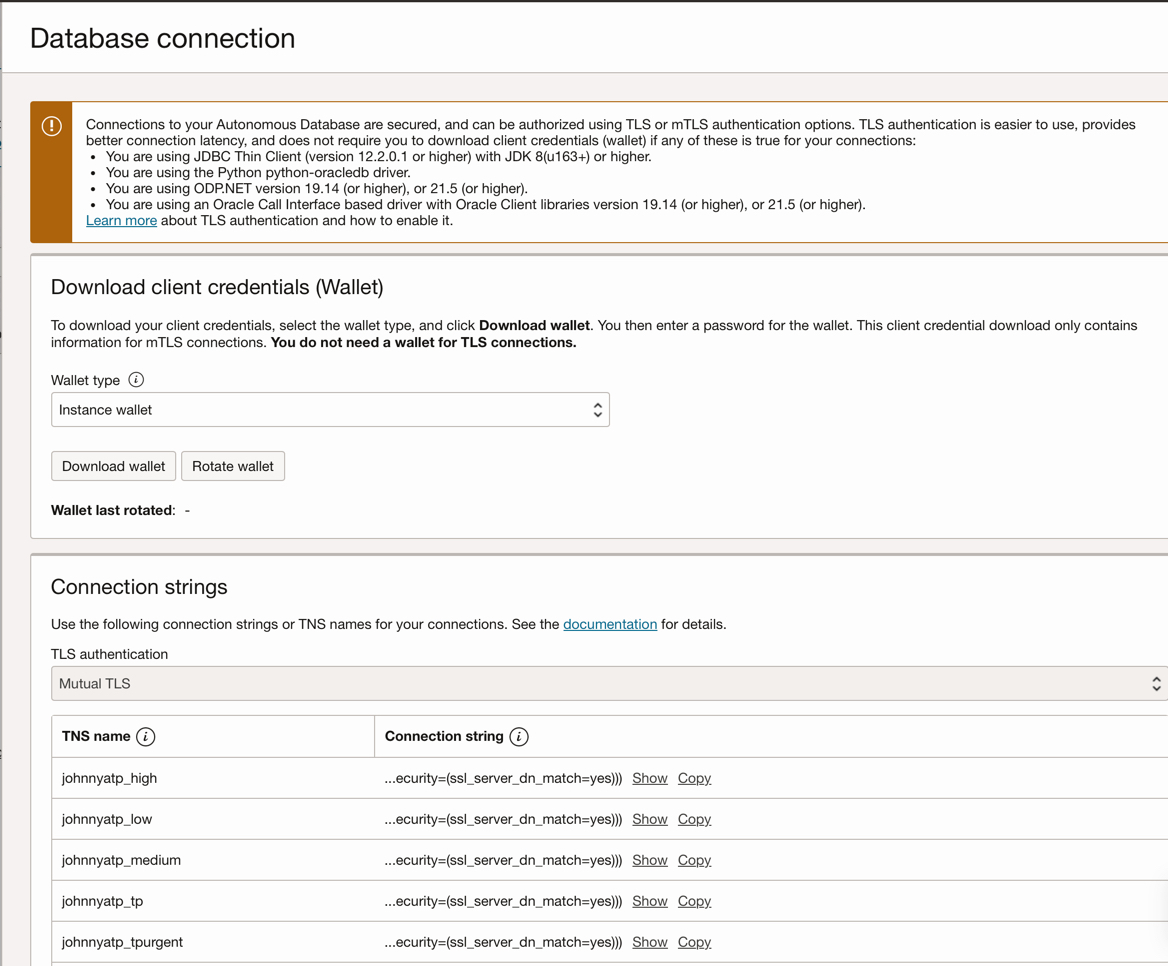Open the Learn more TLS link
This screenshot has height=966, width=1168.
click(x=121, y=220)
